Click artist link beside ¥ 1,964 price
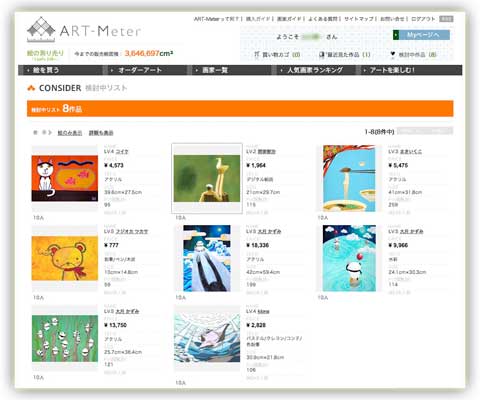 [266, 152]
